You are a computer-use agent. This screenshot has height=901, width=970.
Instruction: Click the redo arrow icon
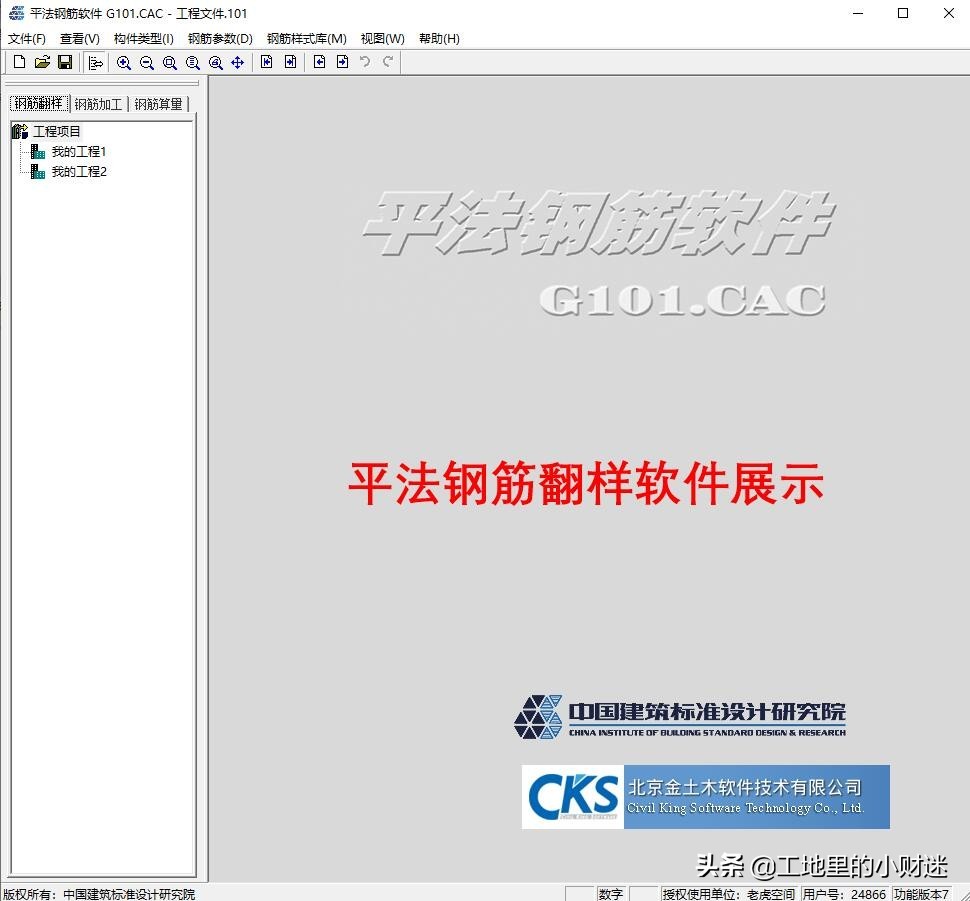coord(388,61)
